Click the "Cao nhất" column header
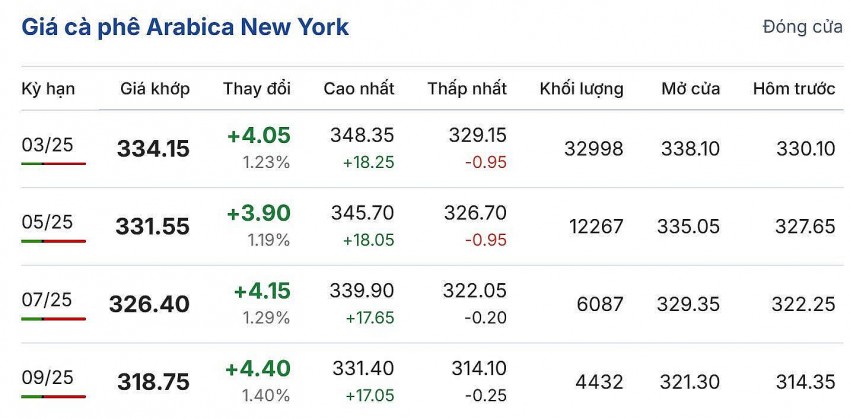The width and height of the screenshot is (850, 419). point(359,89)
